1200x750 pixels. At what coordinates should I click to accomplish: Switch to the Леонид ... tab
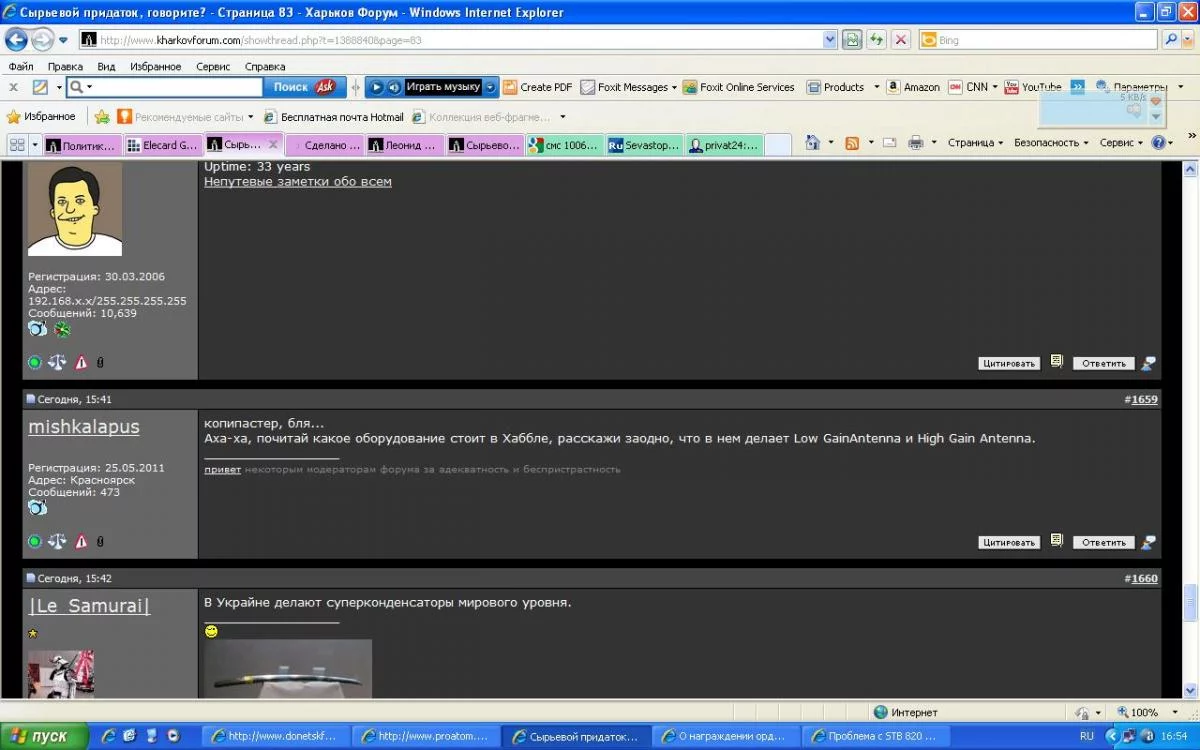click(x=405, y=145)
